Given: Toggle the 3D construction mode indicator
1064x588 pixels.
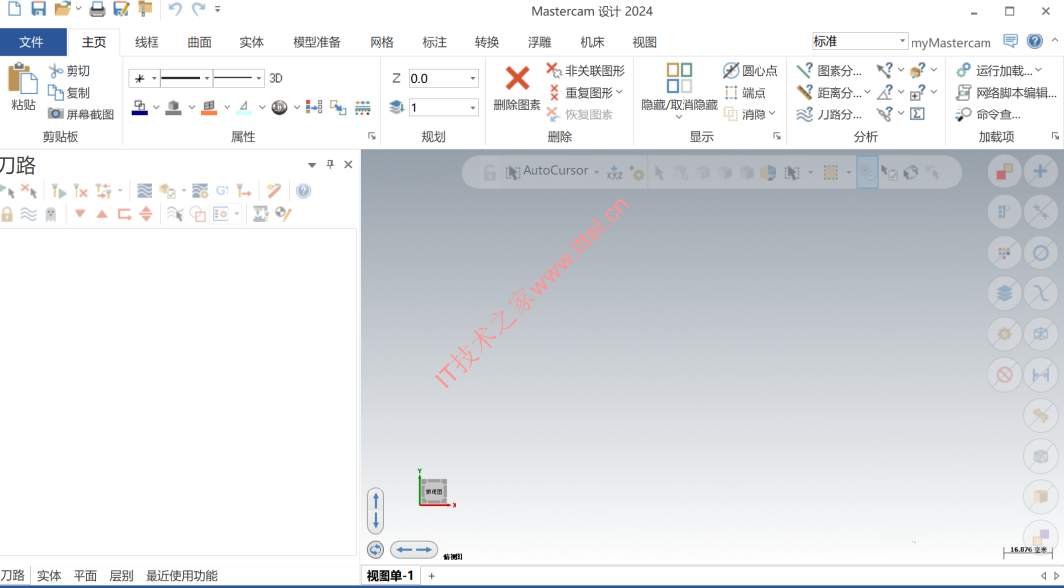Looking at the screenshot, I should [x=276, y=78].
